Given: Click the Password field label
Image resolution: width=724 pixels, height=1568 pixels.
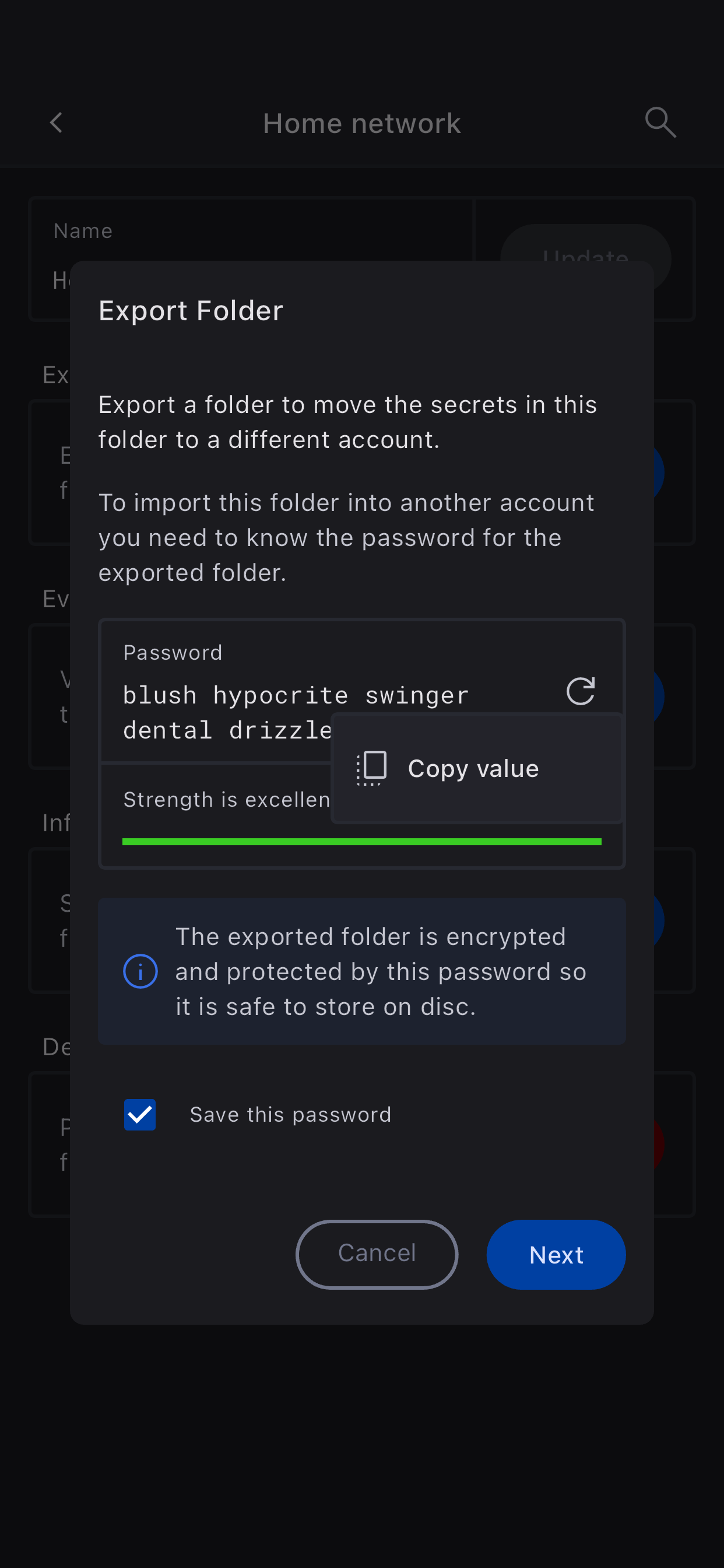Looking at the screenshot, I should point(173,653).
